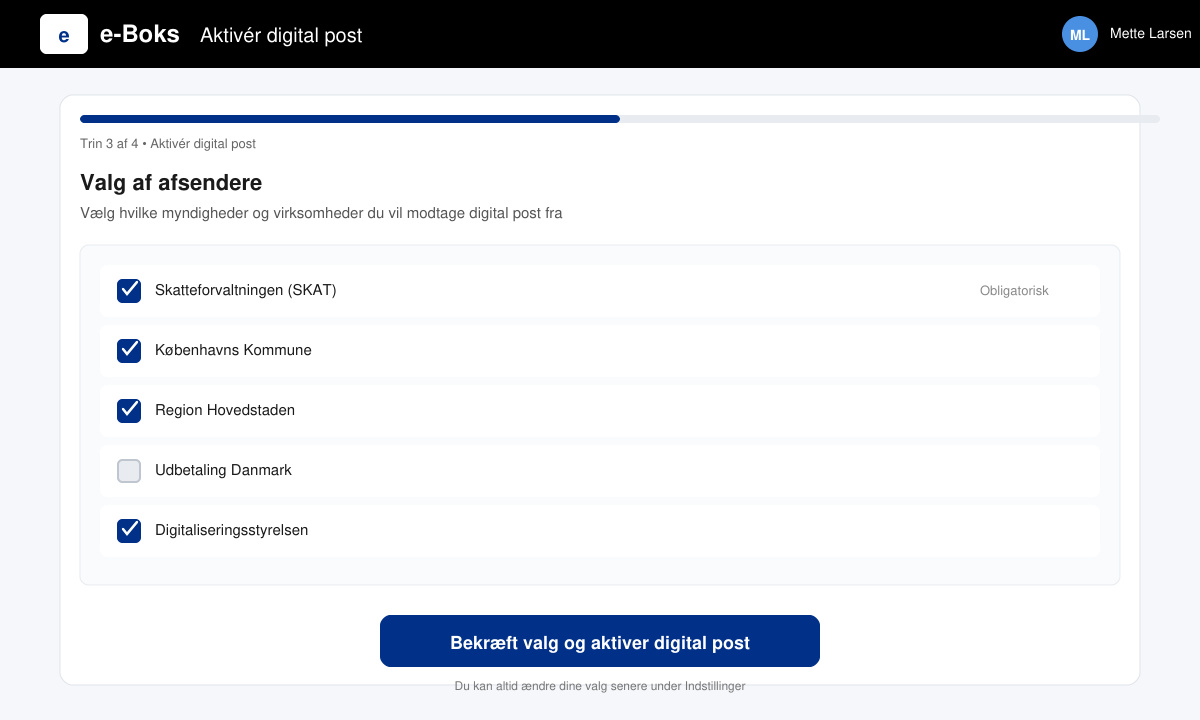
Task: Click the Region Hovedstaden label
Action: point(225,411)
